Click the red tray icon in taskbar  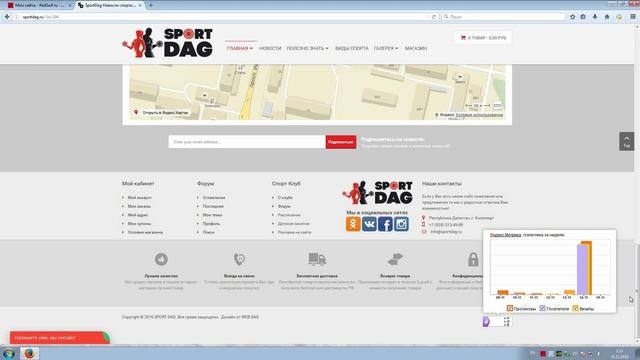542,354
